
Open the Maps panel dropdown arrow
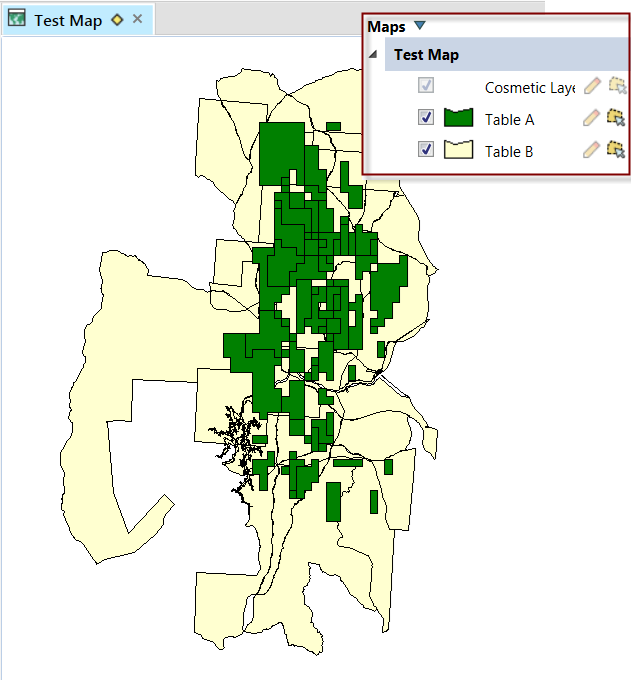click(x=420, y=27)
